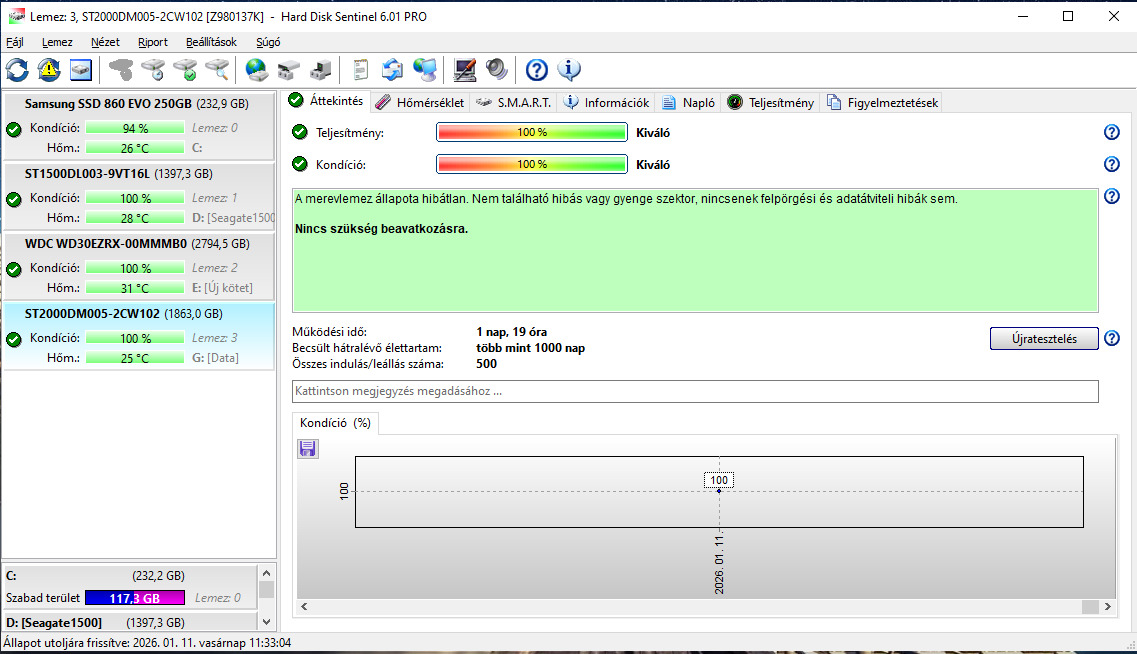Click the chart's left scroll arrow

click(305, 607)
